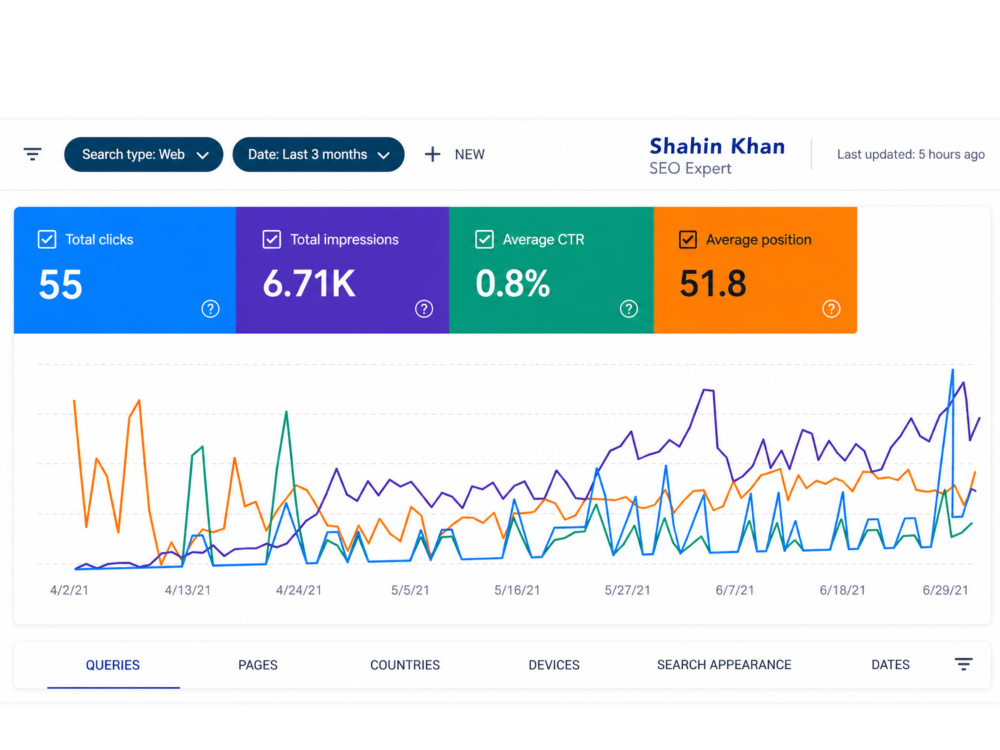Switch to the PAGES tab
This screenshot has width=1000, height=750.
(x=258, y=665)
